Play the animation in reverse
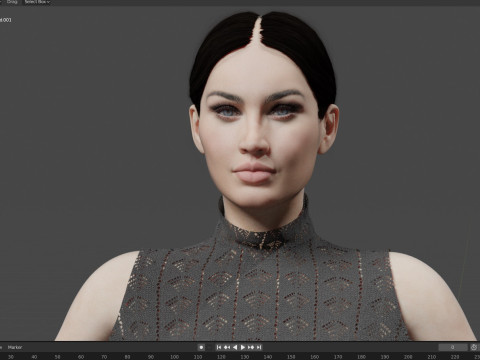Viewport: 480px width, 360px height. [235, 347]
